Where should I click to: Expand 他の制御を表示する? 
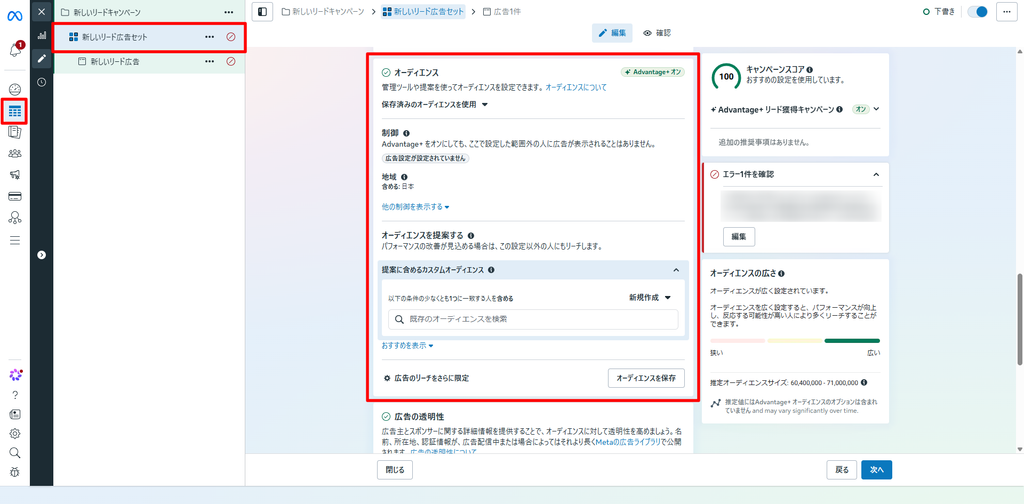coord(416,207)
